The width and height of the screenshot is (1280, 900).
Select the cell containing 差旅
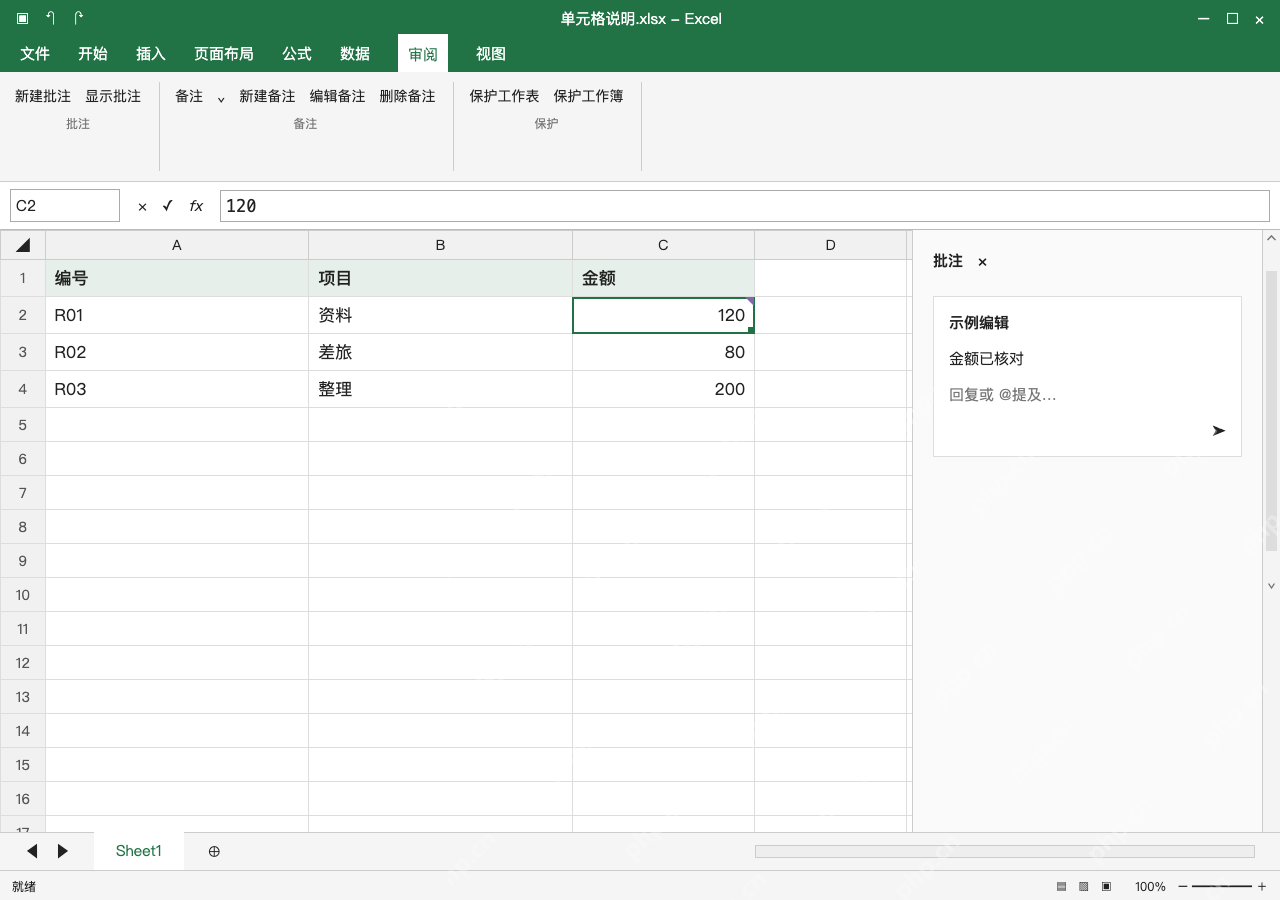(x=440, y=352)
